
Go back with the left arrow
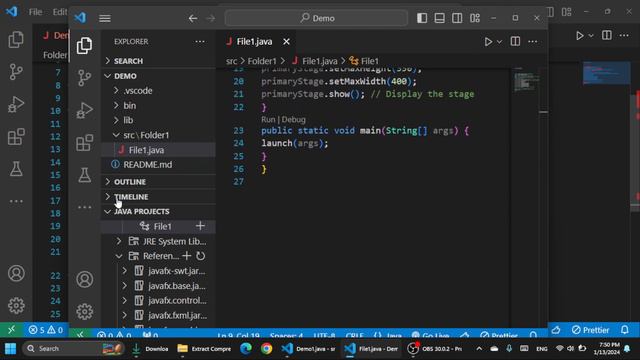coord(193,18)
